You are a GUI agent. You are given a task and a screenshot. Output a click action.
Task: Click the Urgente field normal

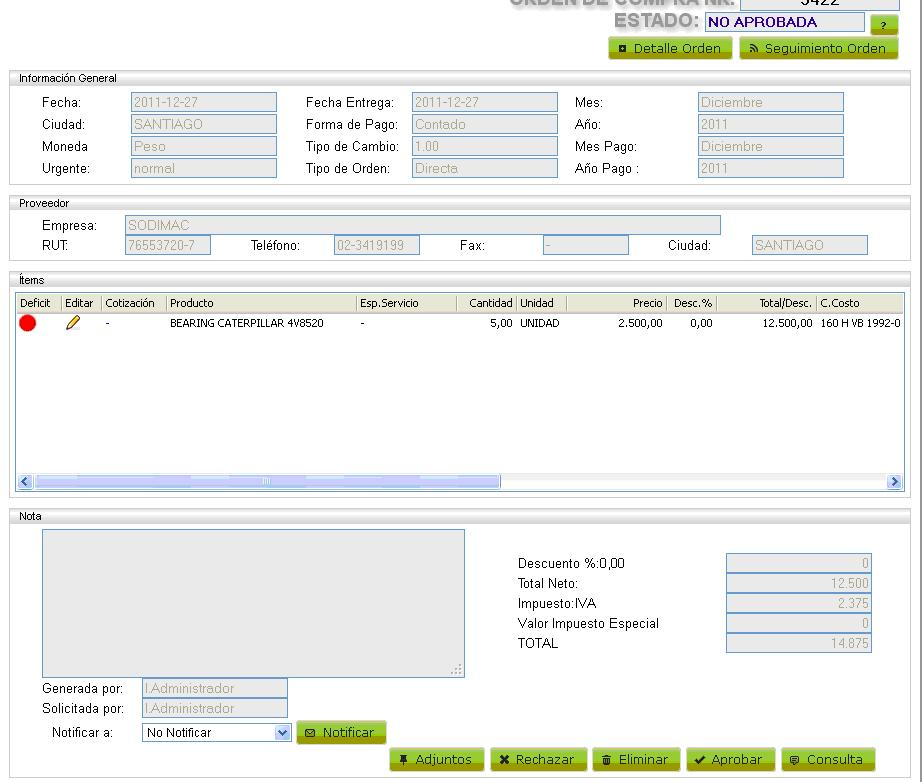point(203,168)
